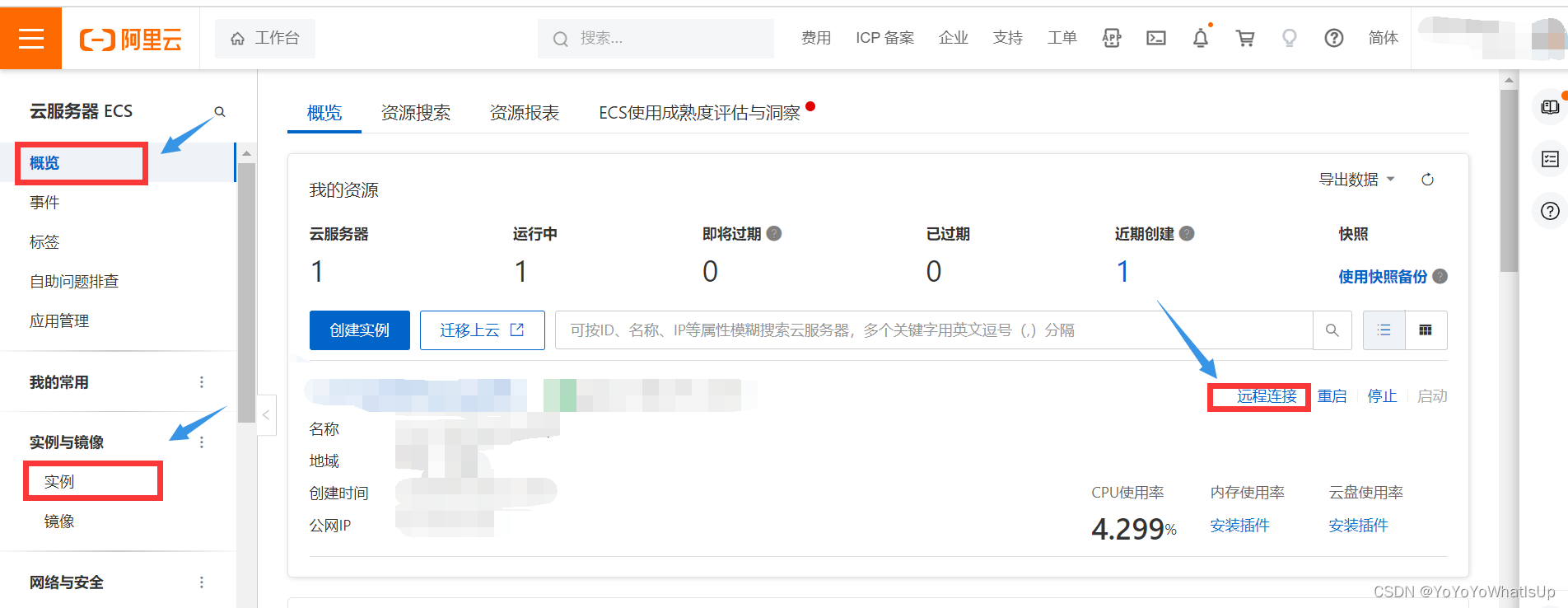This screenshot has height=608, width=1568.
Task: Focus the instance fuzzy search field
Action: [x=934, y=330]
